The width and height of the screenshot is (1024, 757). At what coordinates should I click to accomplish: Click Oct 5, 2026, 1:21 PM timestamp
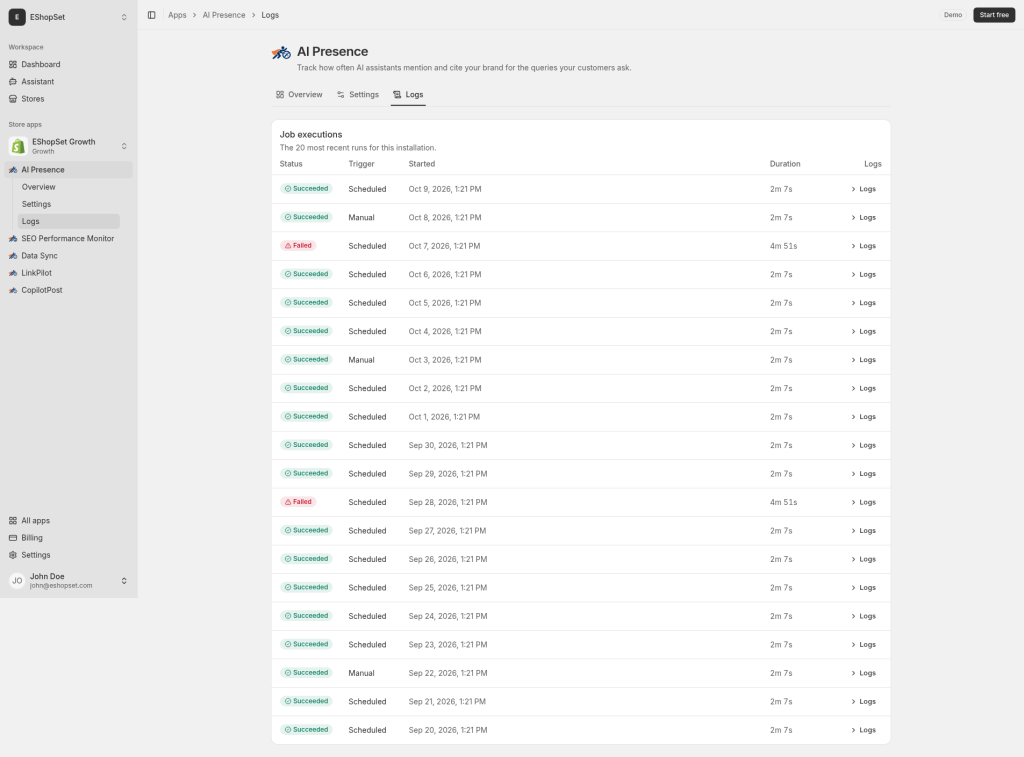445,303
